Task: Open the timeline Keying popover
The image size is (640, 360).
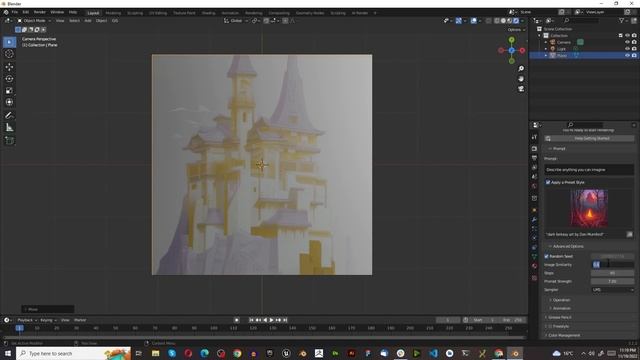Action: [48, 320]
